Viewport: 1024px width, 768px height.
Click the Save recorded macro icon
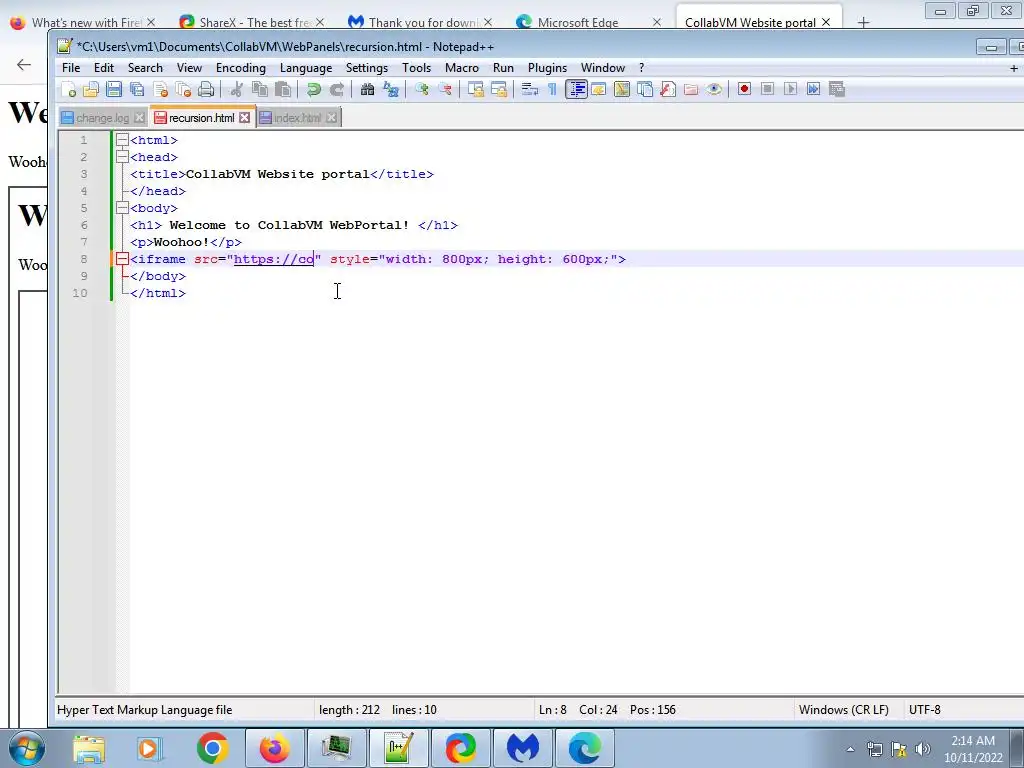coord(837,89)
